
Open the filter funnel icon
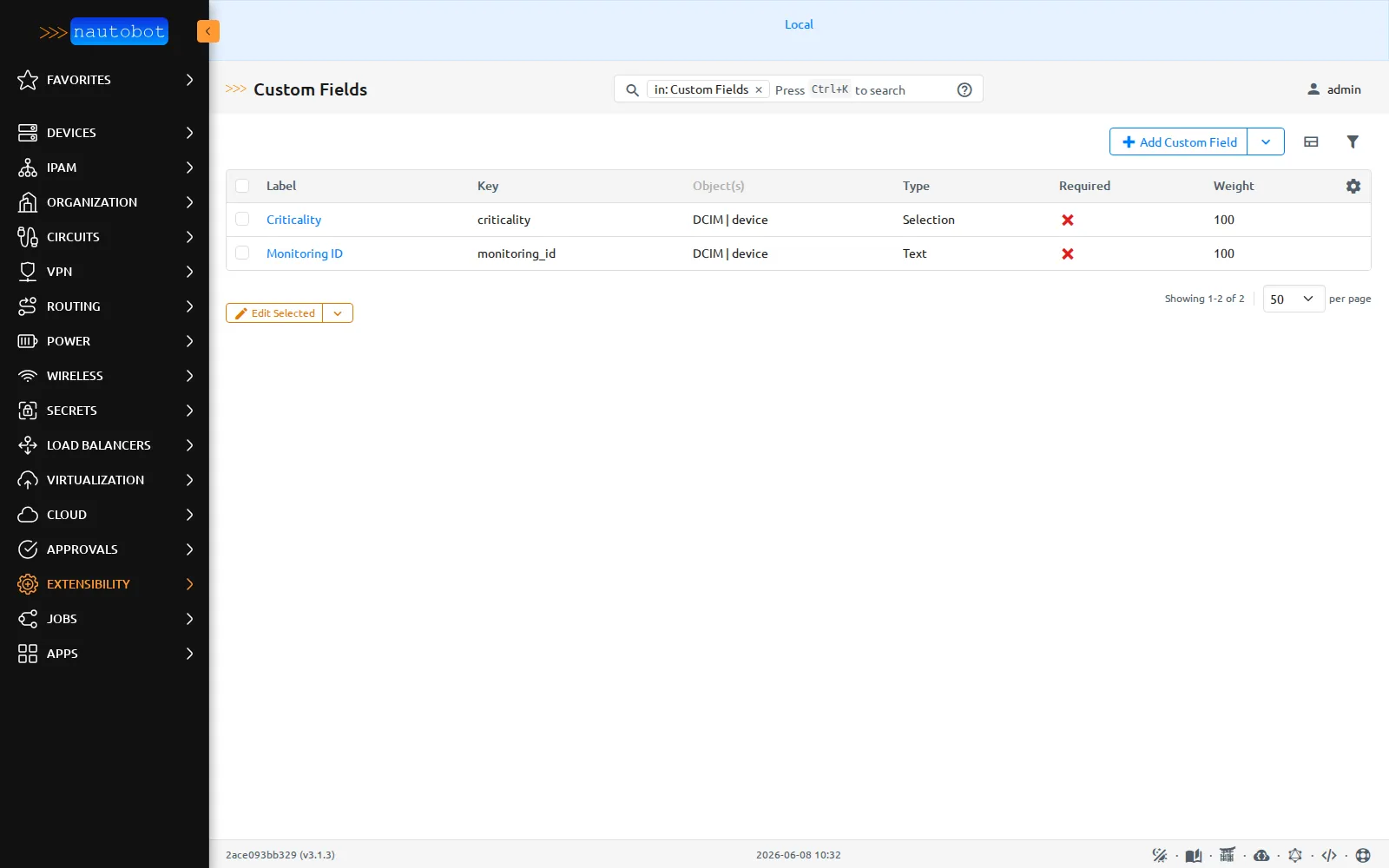coord(1353,141)
